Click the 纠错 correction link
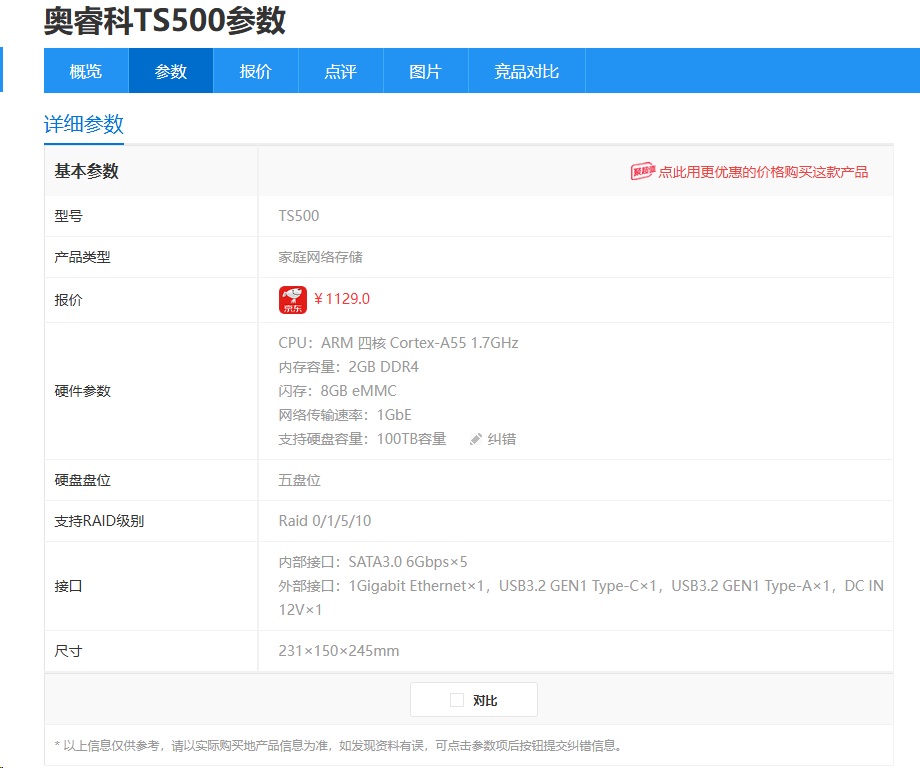 click(x=502, y=439)
